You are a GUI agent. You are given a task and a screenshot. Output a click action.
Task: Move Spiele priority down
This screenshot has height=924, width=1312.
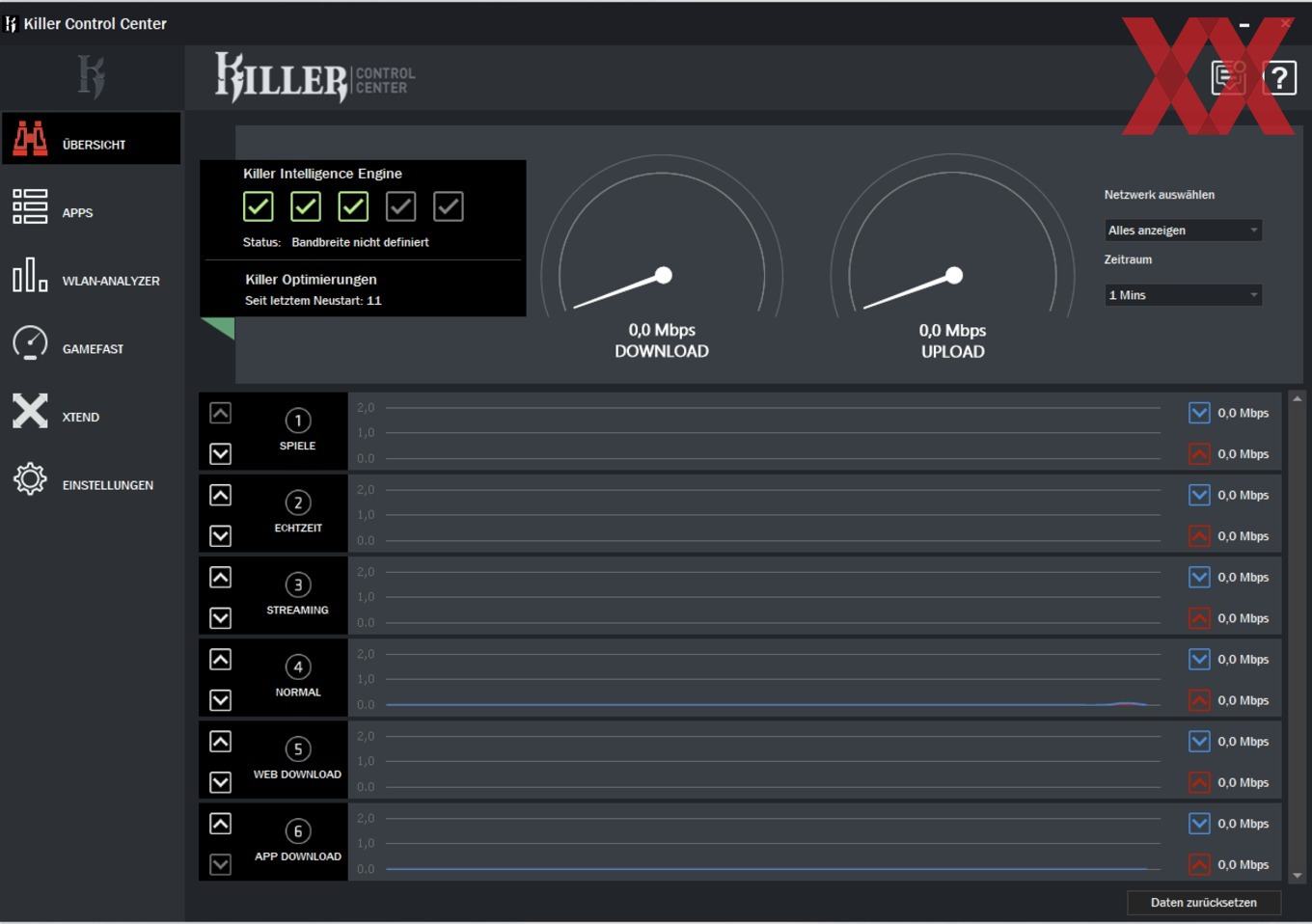click(x=220, y=453)
